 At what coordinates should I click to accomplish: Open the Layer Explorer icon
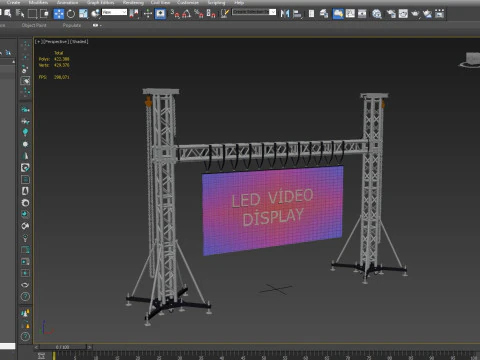[x=324, y=13]
